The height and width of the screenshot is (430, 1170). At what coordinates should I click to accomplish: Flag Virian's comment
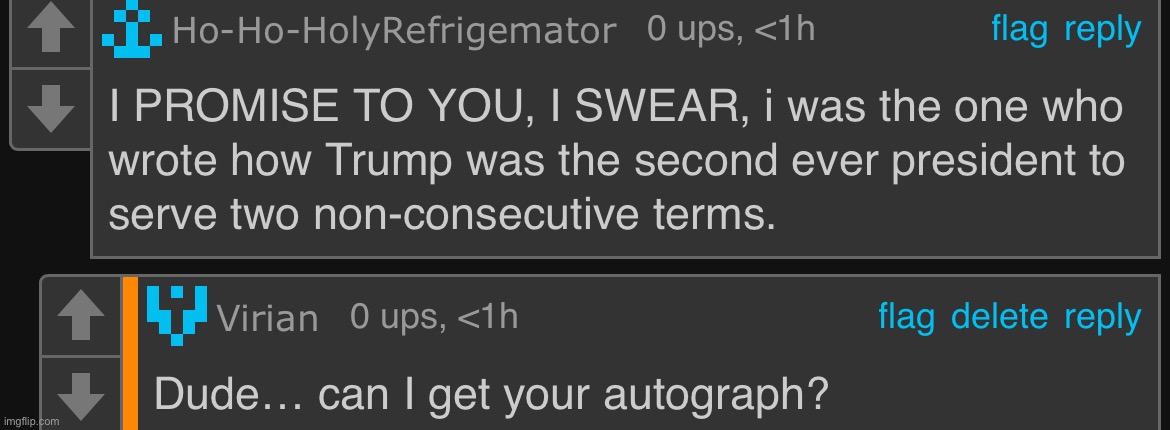(x=906, y=317)
